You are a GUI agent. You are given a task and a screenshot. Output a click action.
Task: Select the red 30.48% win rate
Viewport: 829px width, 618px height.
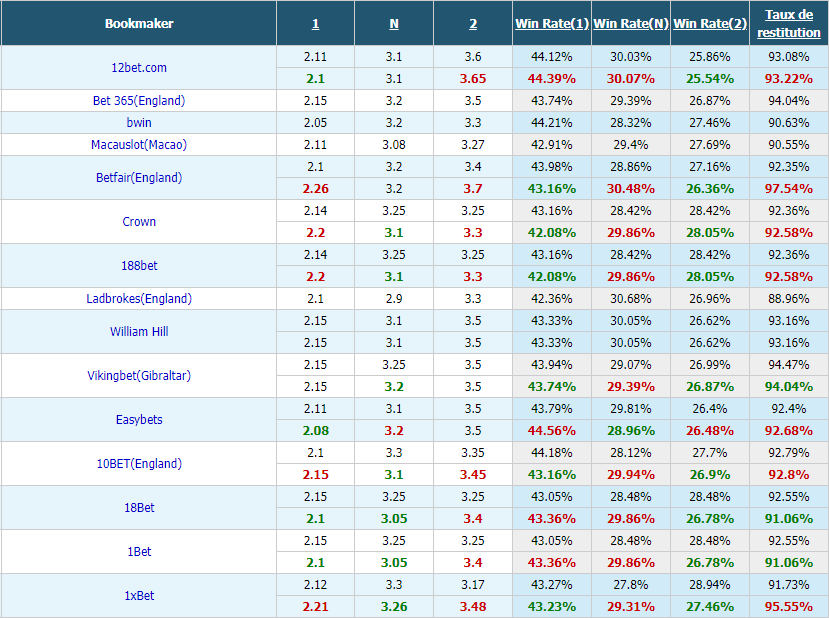click(631, 189)
